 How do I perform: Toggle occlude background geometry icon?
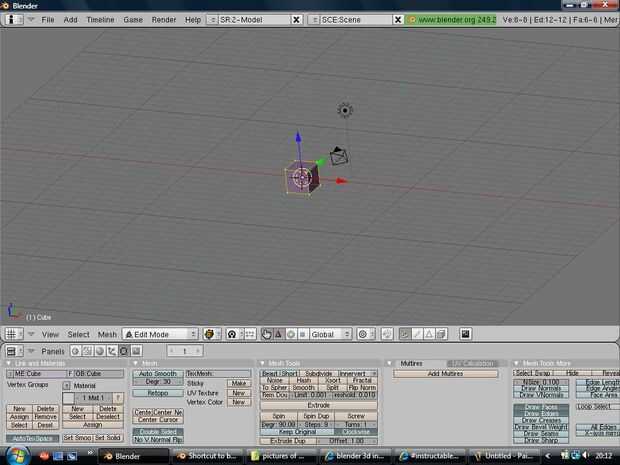coord(442,334)
